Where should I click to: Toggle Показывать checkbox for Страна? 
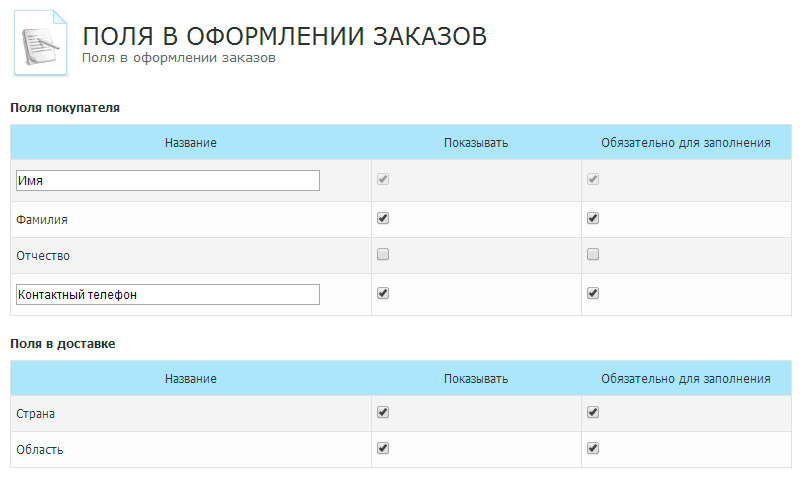click(383, 412)
